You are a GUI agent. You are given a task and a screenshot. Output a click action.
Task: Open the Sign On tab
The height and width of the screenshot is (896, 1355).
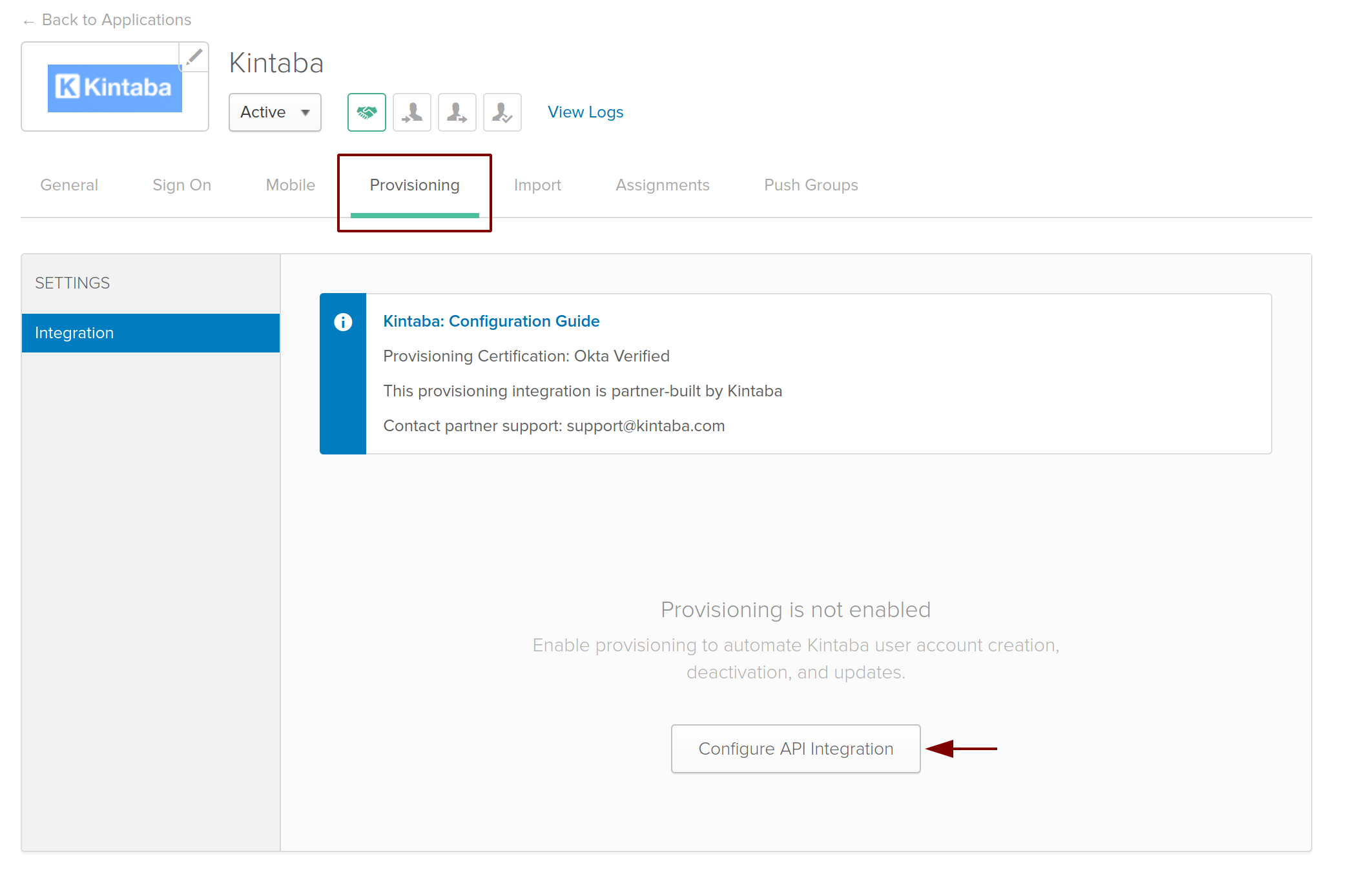181,185
